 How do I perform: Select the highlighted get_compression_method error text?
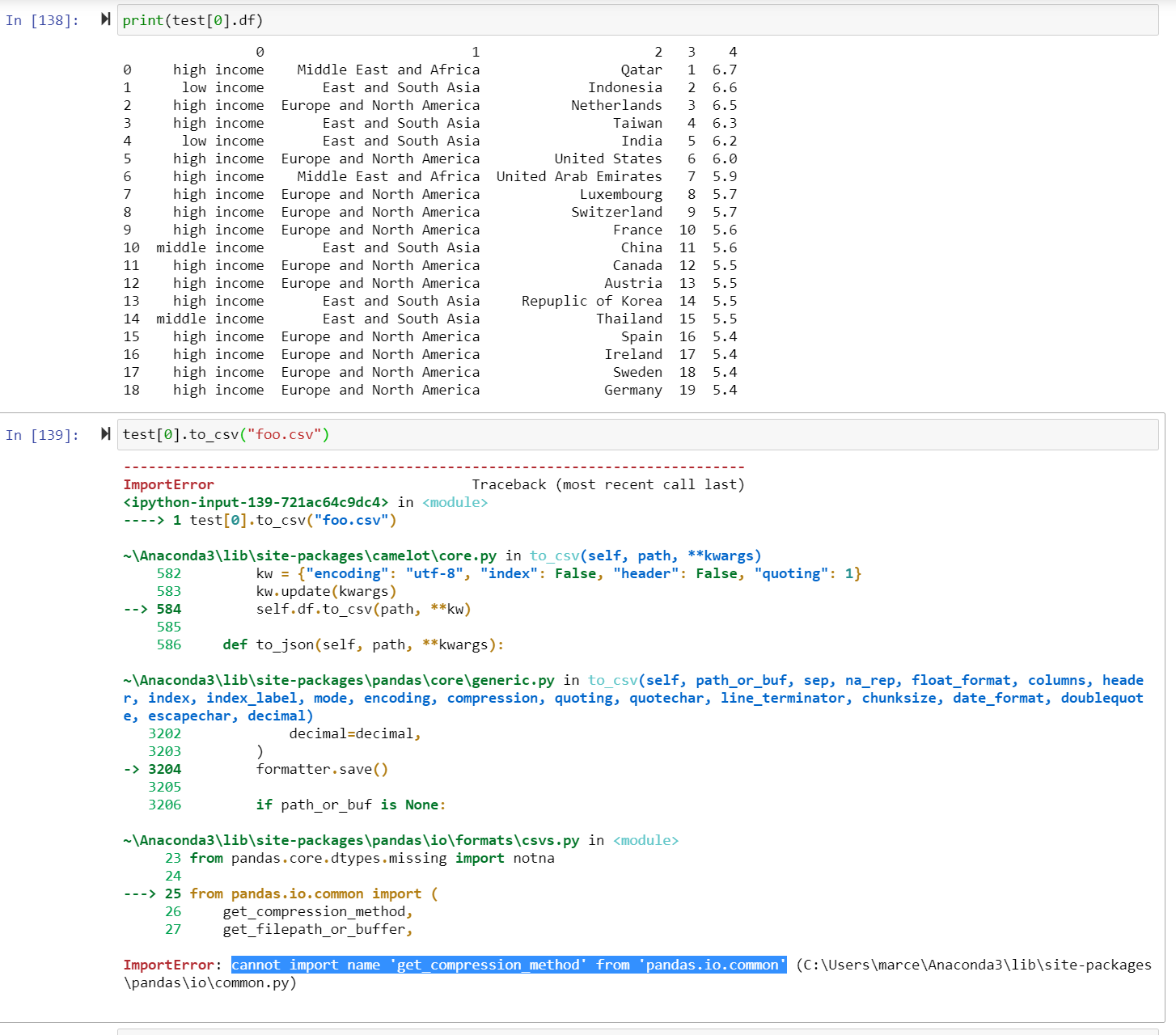[x=508, y=964]
